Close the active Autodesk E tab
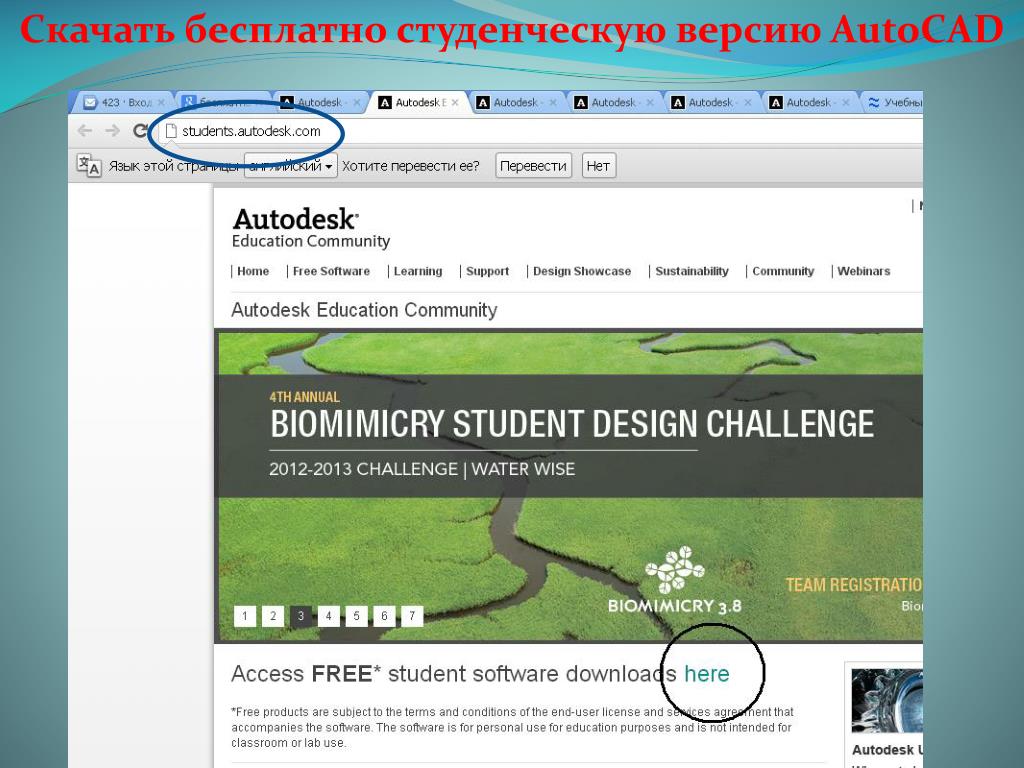Screen dimensions: 1024x768 pos(455,103)
